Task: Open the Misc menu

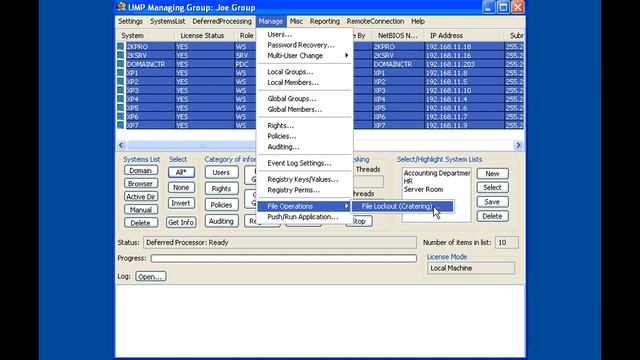Action: [x=296, y=21]
